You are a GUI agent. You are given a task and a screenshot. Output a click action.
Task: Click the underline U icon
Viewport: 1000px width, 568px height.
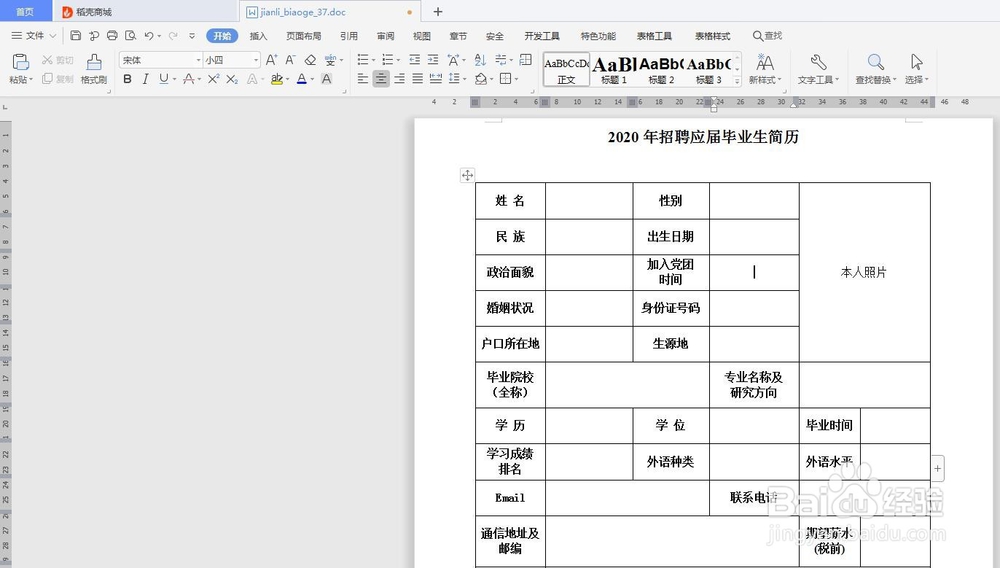(164, 79)
